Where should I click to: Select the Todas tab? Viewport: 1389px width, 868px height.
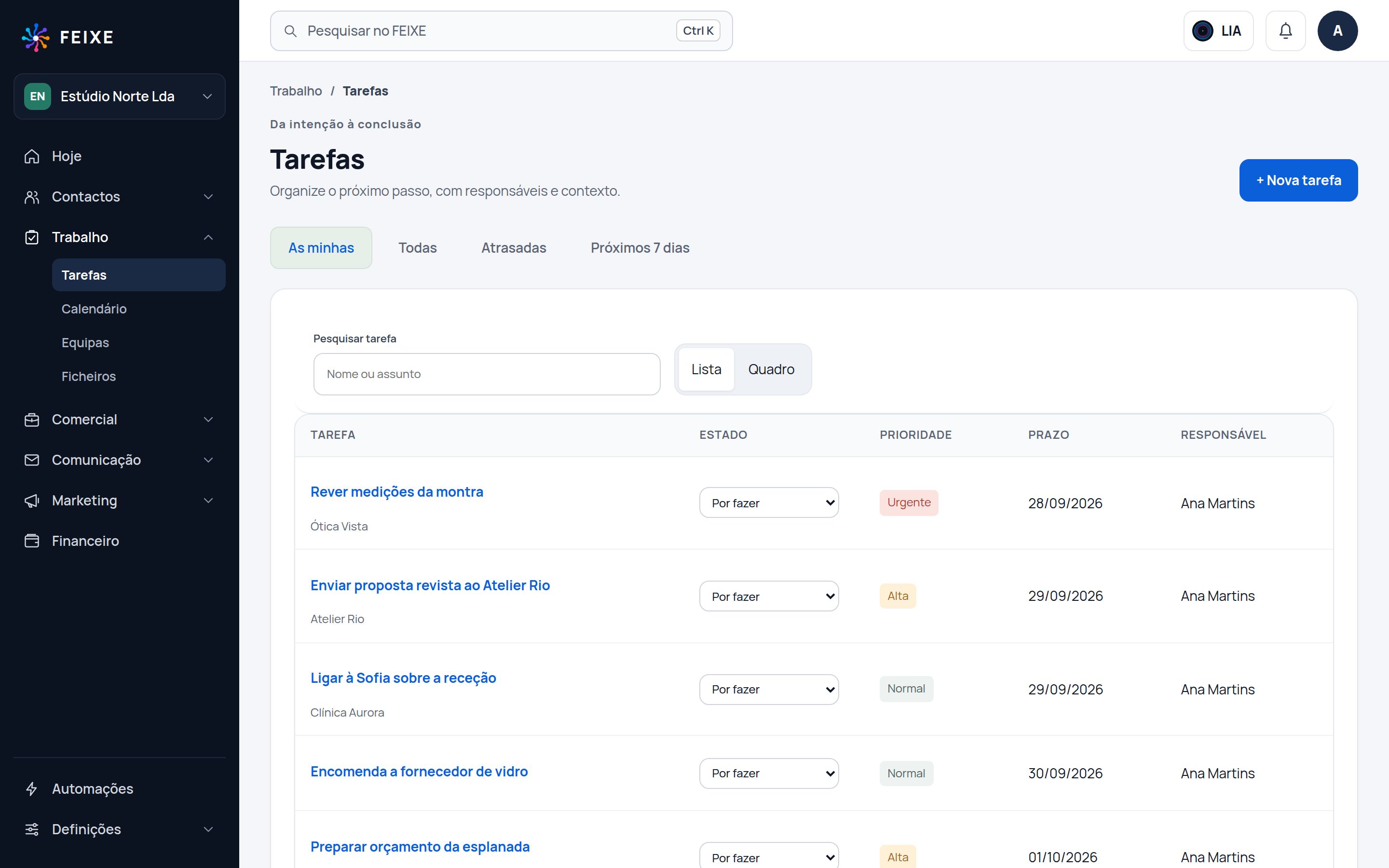click(x=417, y=248)
